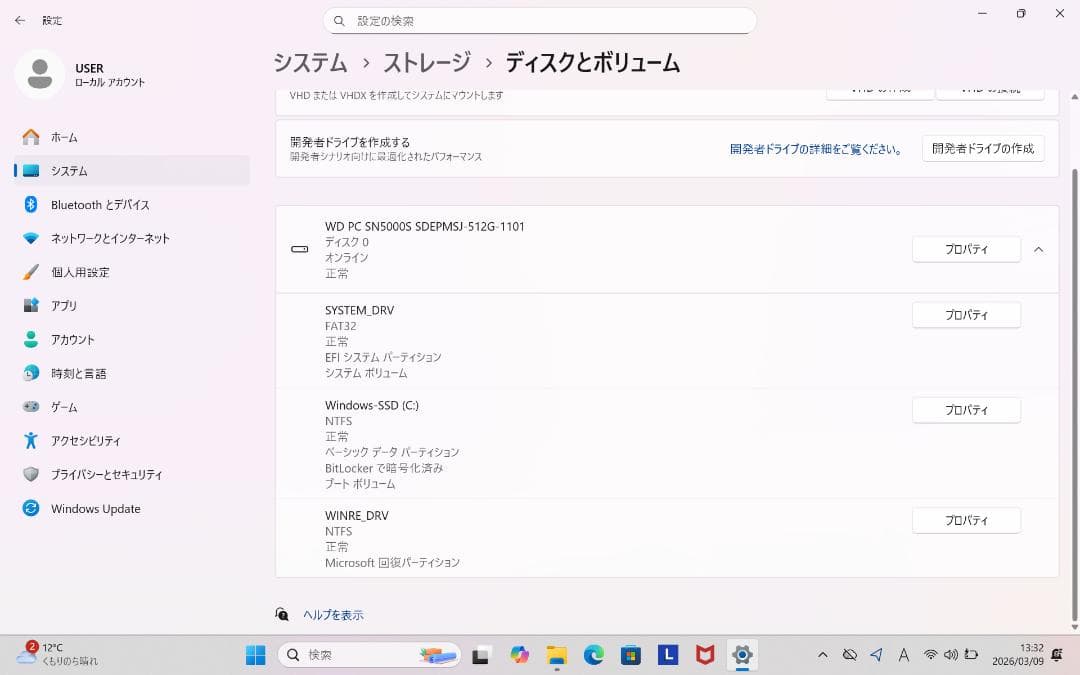
Task: Click 開発者ドライブの作成 button
Action: (983, 149)
